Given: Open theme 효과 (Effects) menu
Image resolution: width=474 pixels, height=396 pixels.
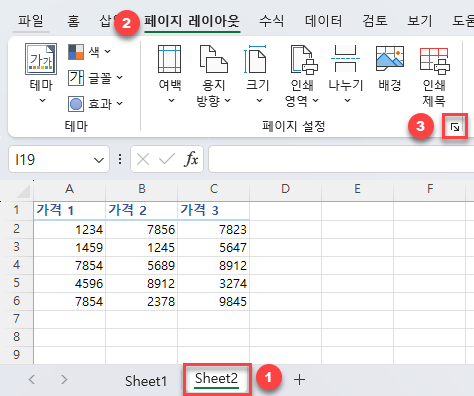Looking at the screenshot, I should pos(95,104).
